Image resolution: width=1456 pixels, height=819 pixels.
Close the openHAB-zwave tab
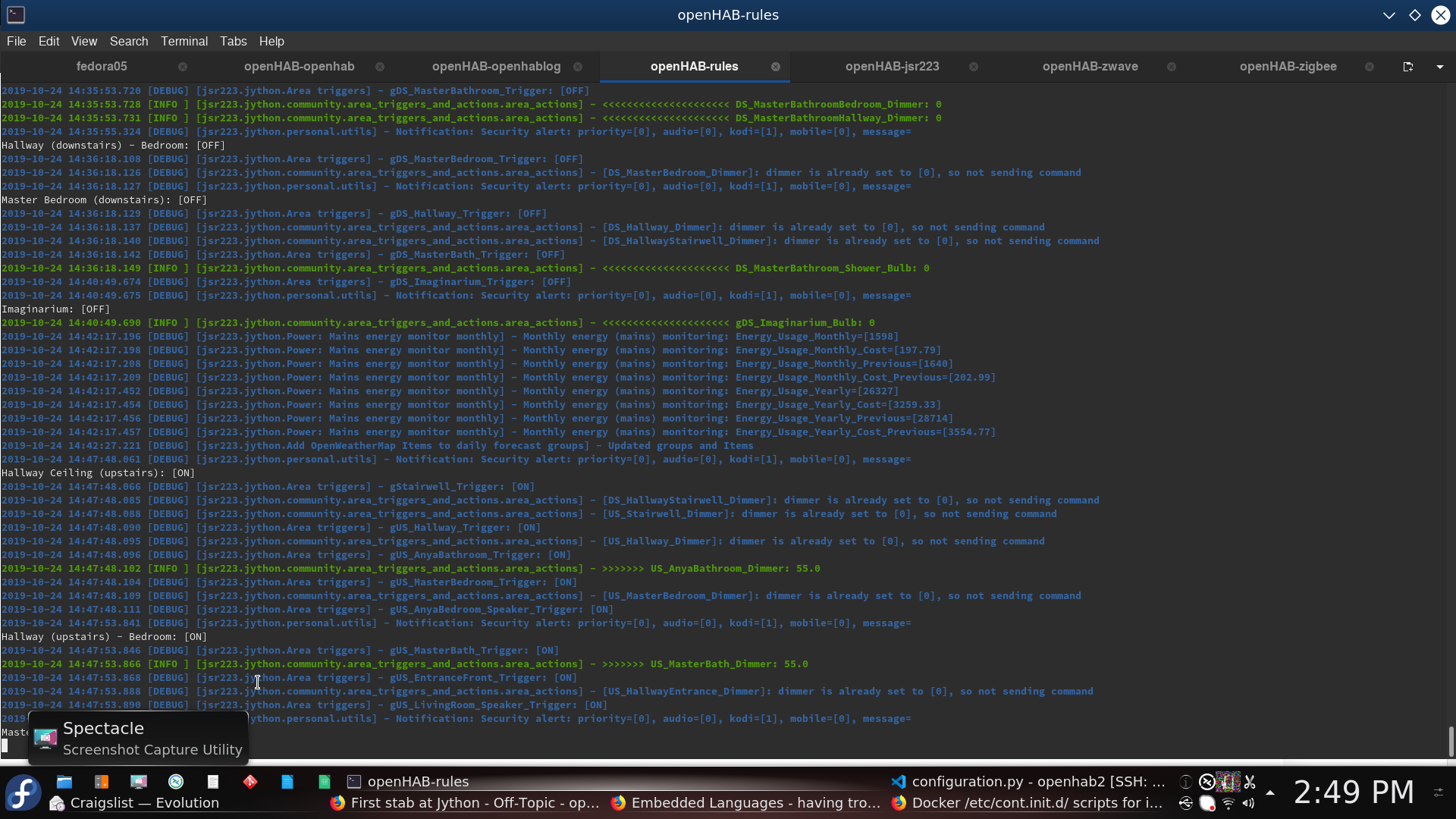1172,67
